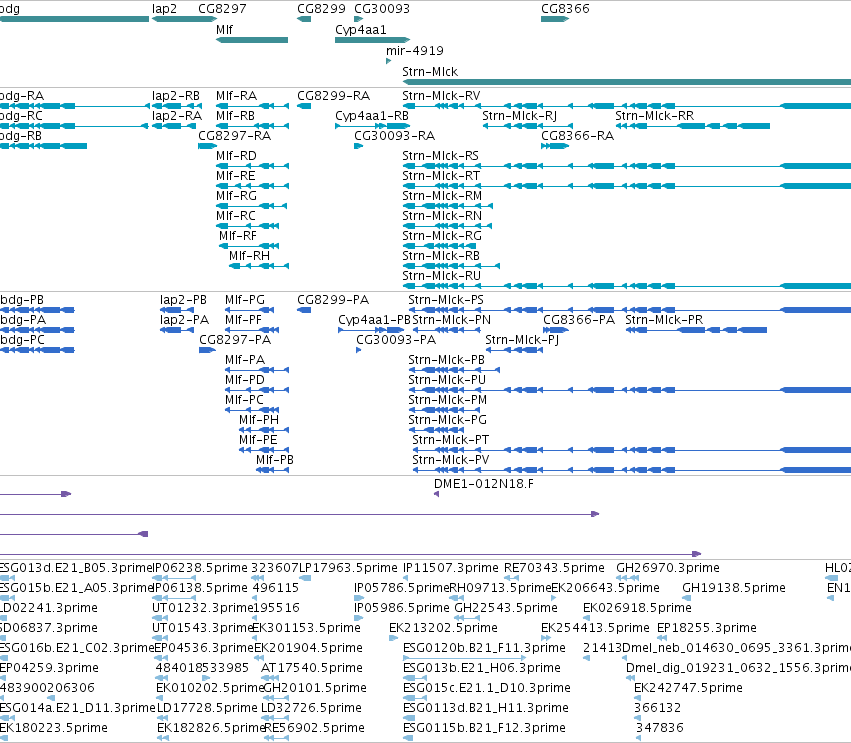Click the DME1-012N18.F clone label

coord(484,484)
